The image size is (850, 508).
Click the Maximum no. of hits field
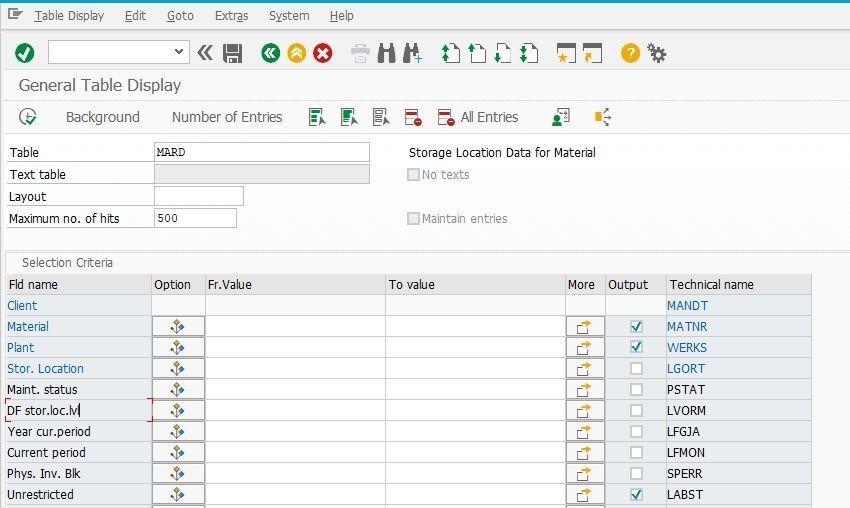pyautogui.click(x=195, y=218)
